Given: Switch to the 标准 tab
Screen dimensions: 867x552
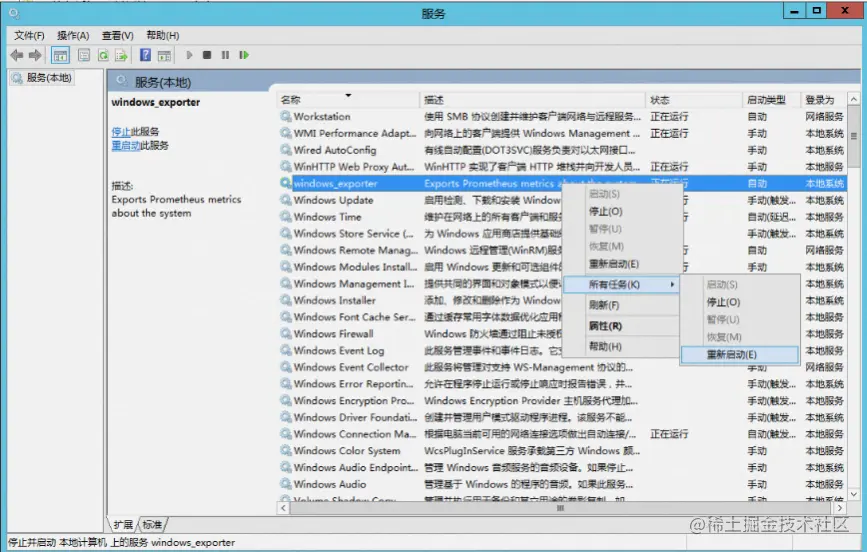Looking at the screenshot, I should click(x=152, y=524).
